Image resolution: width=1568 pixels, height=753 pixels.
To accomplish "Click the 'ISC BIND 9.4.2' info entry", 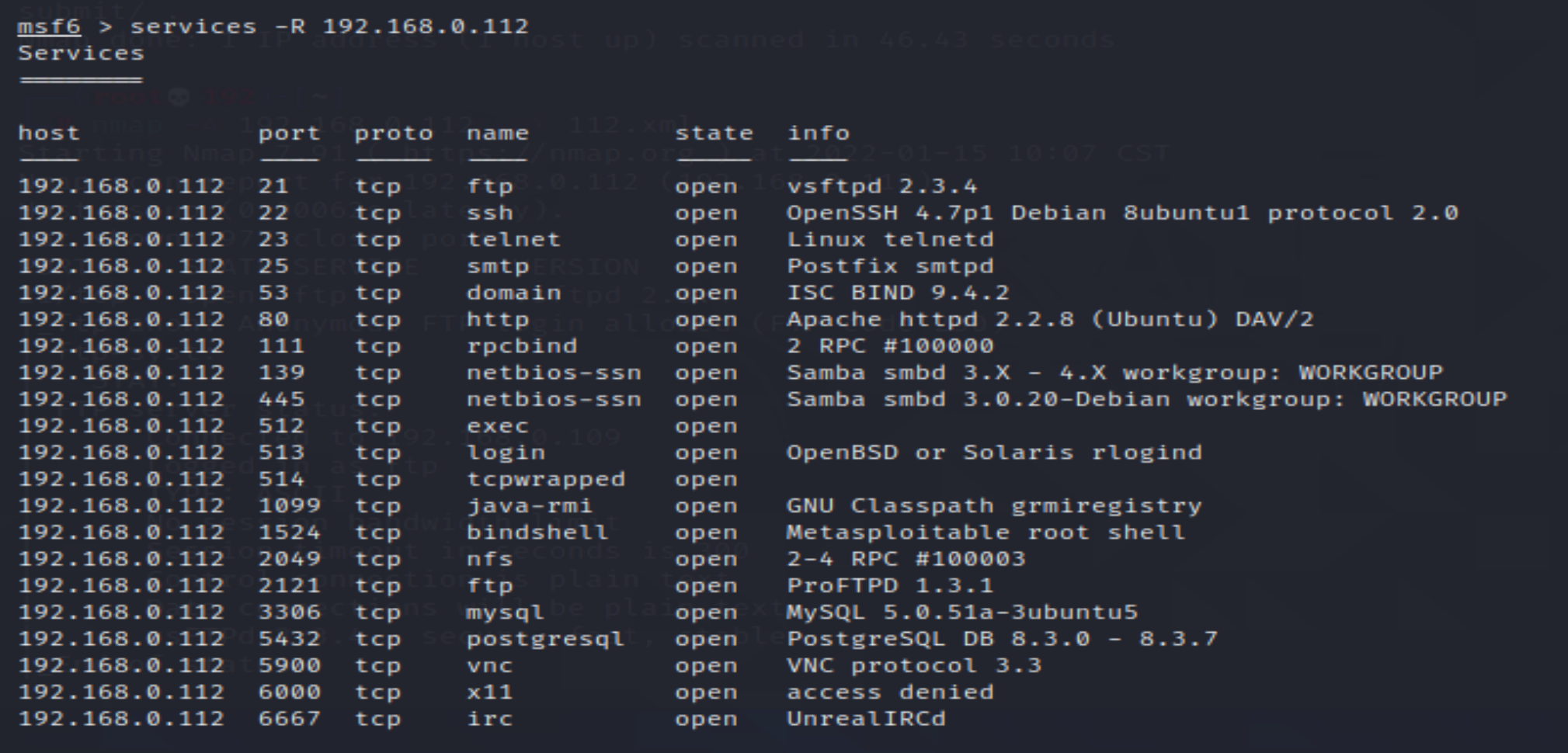I will coord(898,293).
